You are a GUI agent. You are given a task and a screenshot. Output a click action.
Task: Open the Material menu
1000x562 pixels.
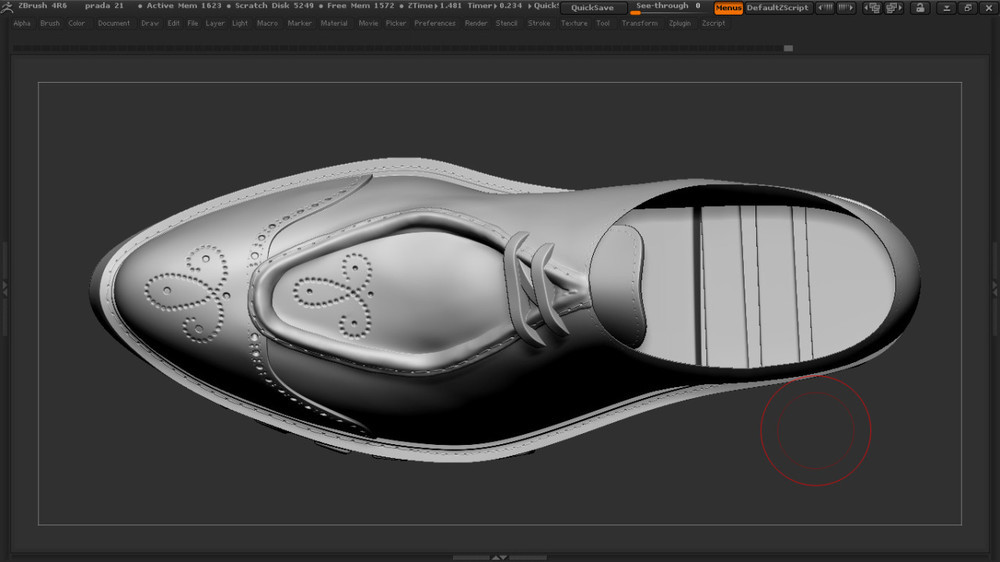coord(334,23)
